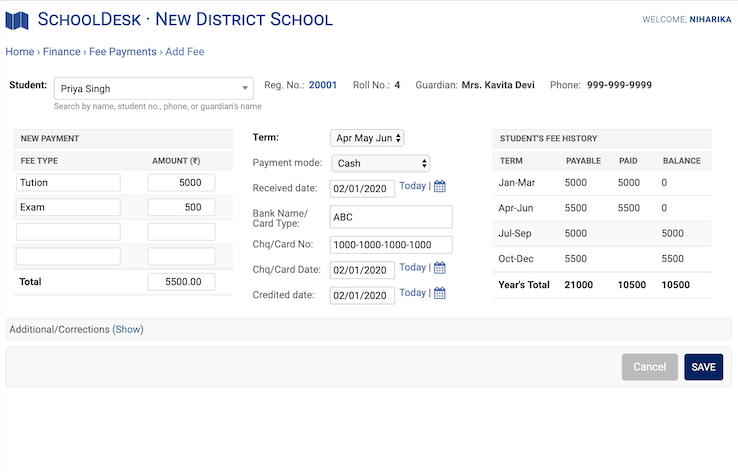Click the SchoolDesk book logo icon
Screen dimensions: 738x472
(x=18, y=19)
